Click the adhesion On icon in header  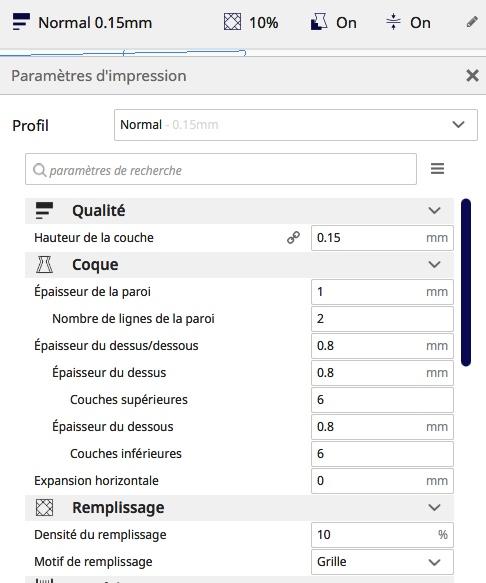pyautogui.click(x=393, y=22)
